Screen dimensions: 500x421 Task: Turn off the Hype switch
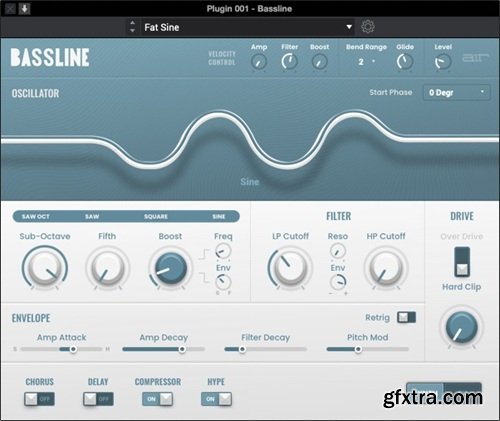pos(216,399)
